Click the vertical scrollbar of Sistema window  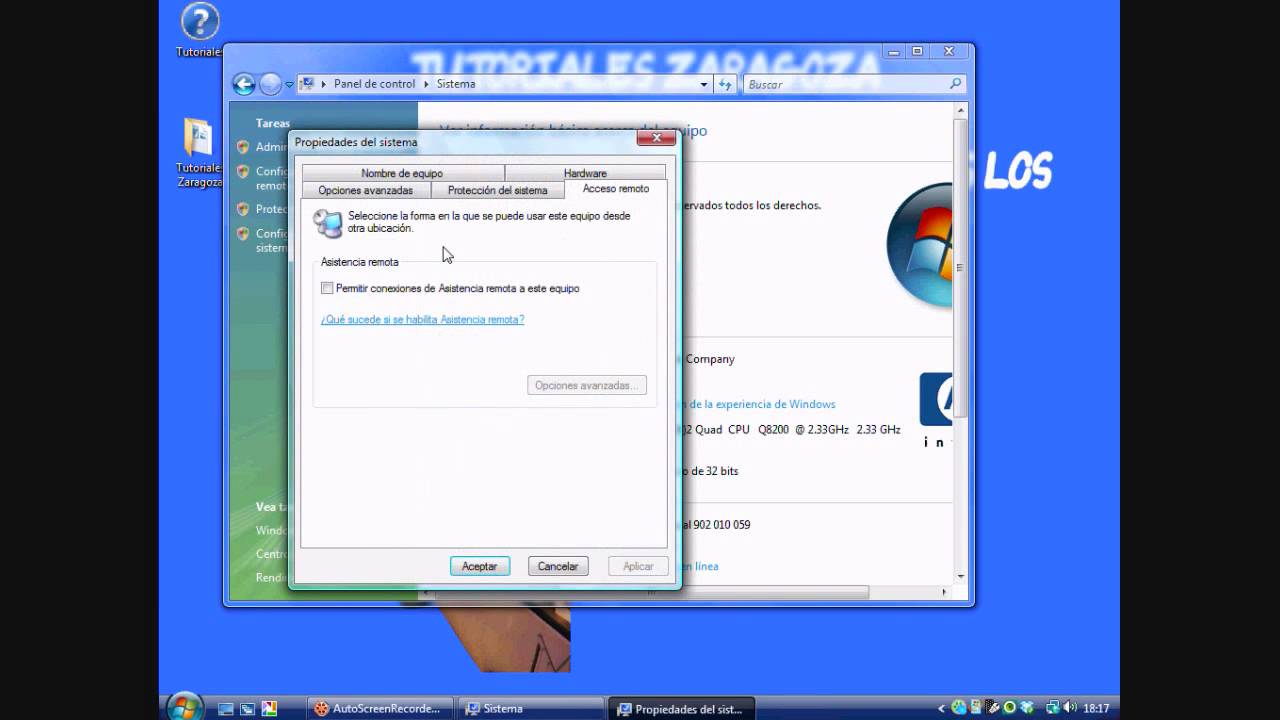click(960, 267)
